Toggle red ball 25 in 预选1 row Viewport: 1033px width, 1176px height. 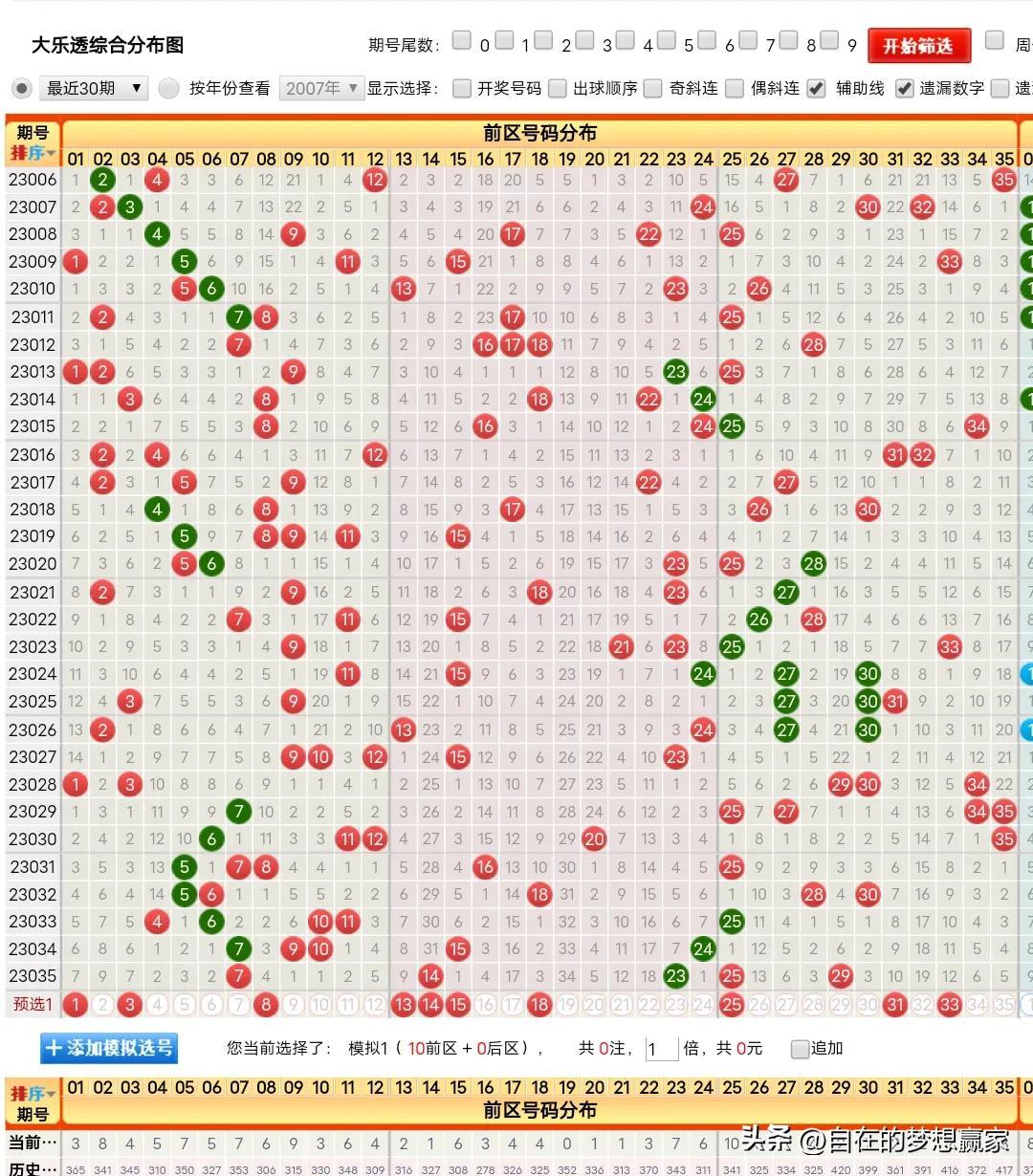pos(732,1005)
